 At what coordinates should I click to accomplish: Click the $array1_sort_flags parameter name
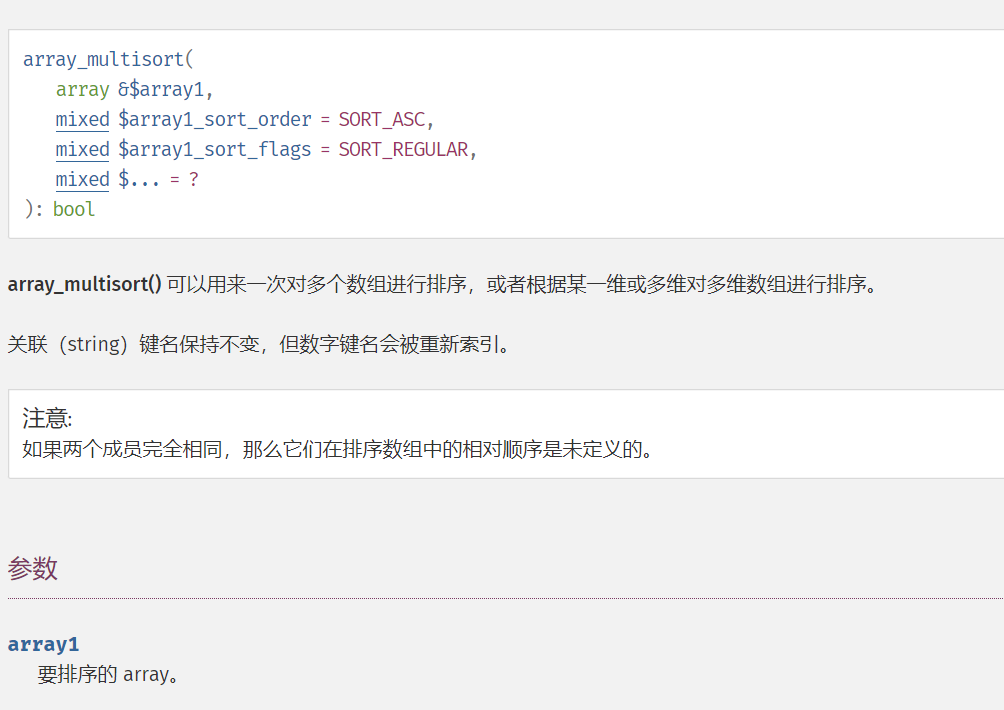coord(215,150)
